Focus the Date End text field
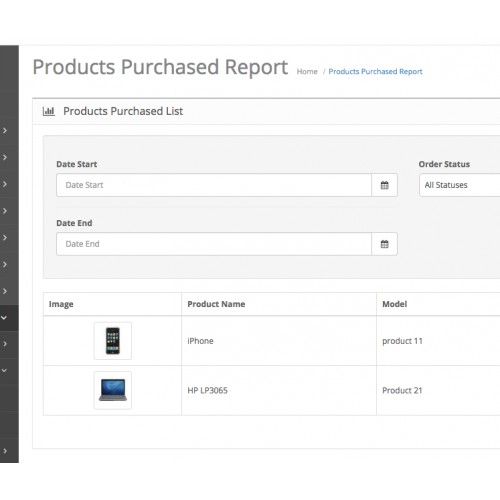 point(214,244)
